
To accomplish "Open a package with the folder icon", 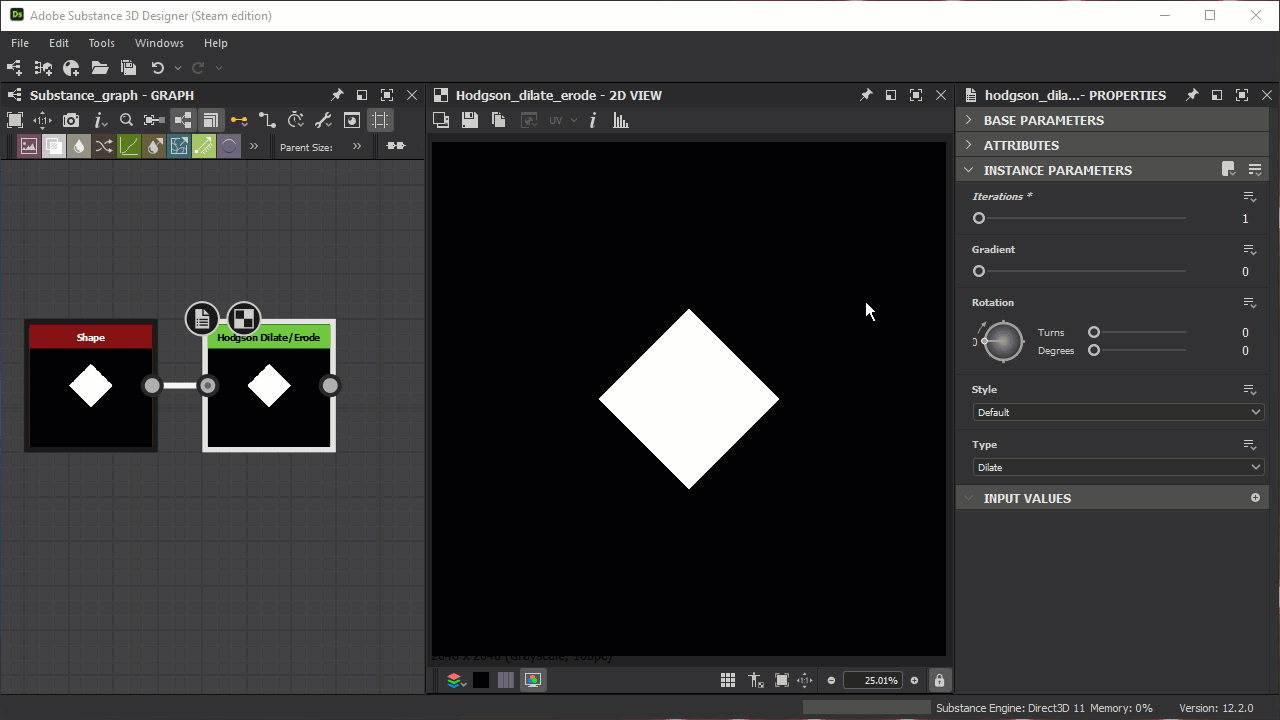I will [x=100, y=68].
